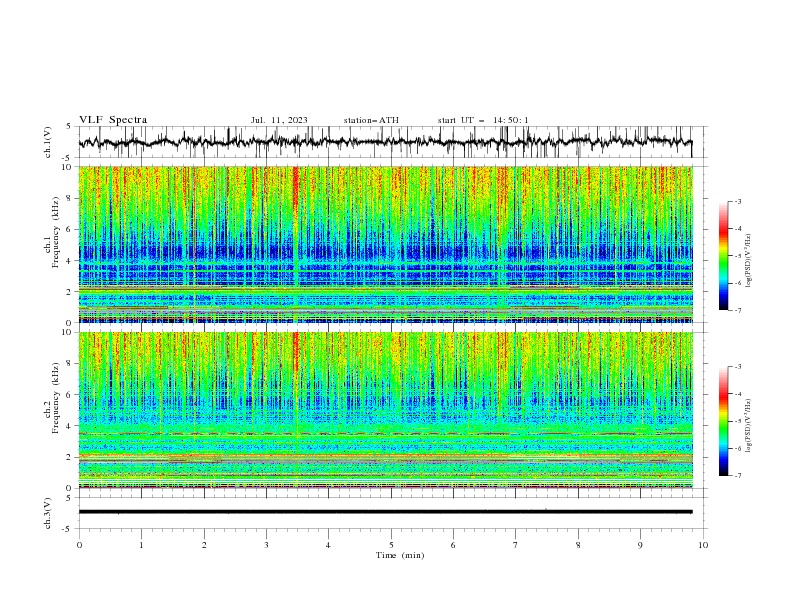Click the '-3' value on ch.1 colorbar
792x612 pixels.
pos(737,201)
